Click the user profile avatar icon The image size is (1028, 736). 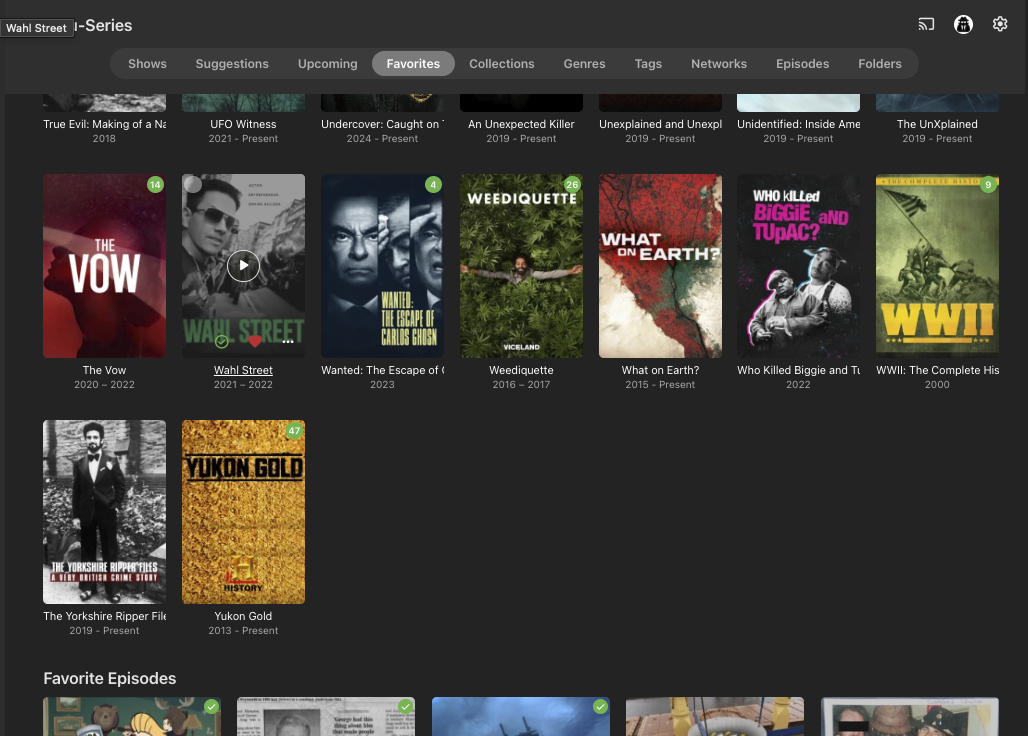pos(963,24)
